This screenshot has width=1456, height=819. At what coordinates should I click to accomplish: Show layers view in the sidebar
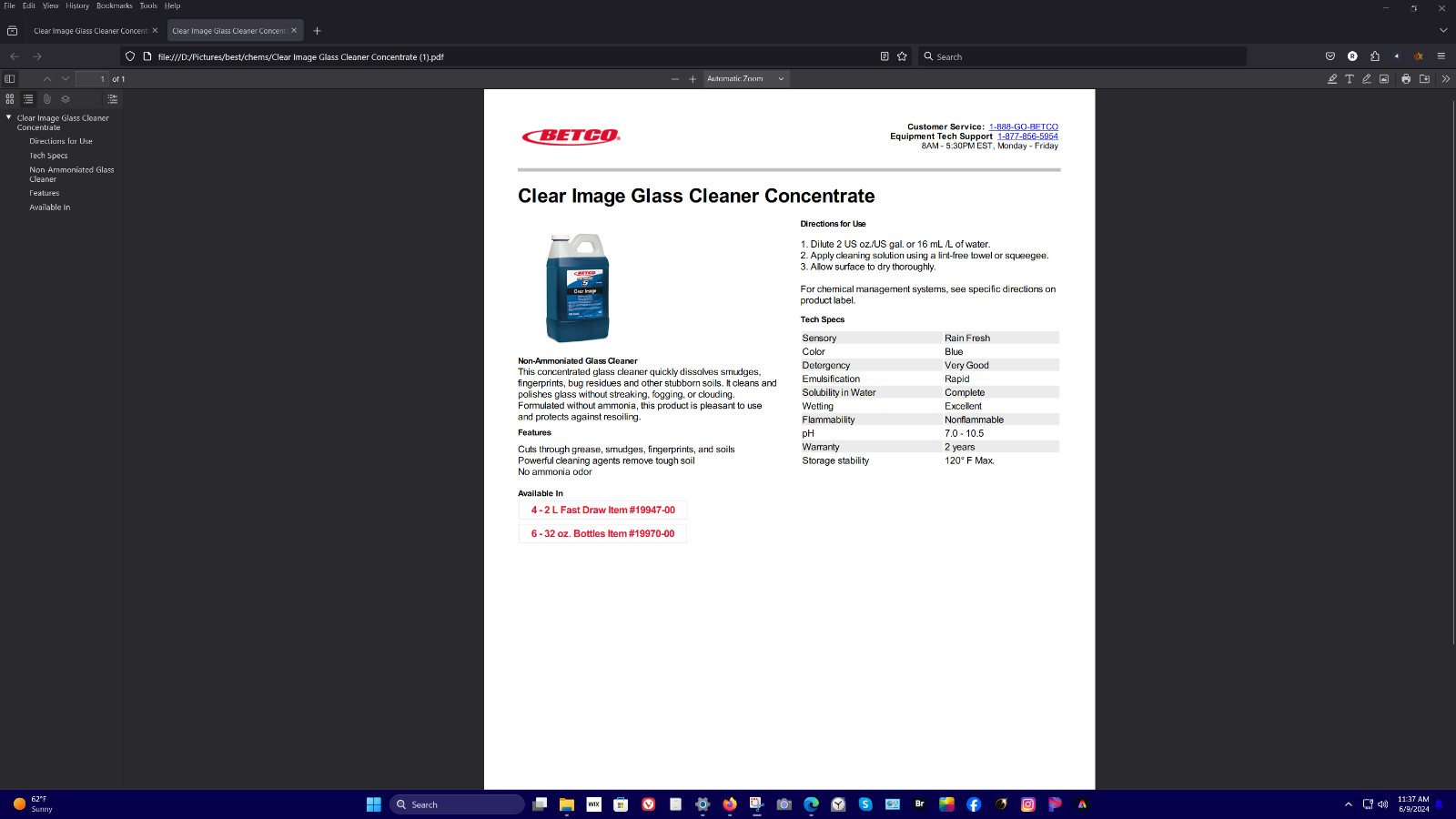[66, 98]
